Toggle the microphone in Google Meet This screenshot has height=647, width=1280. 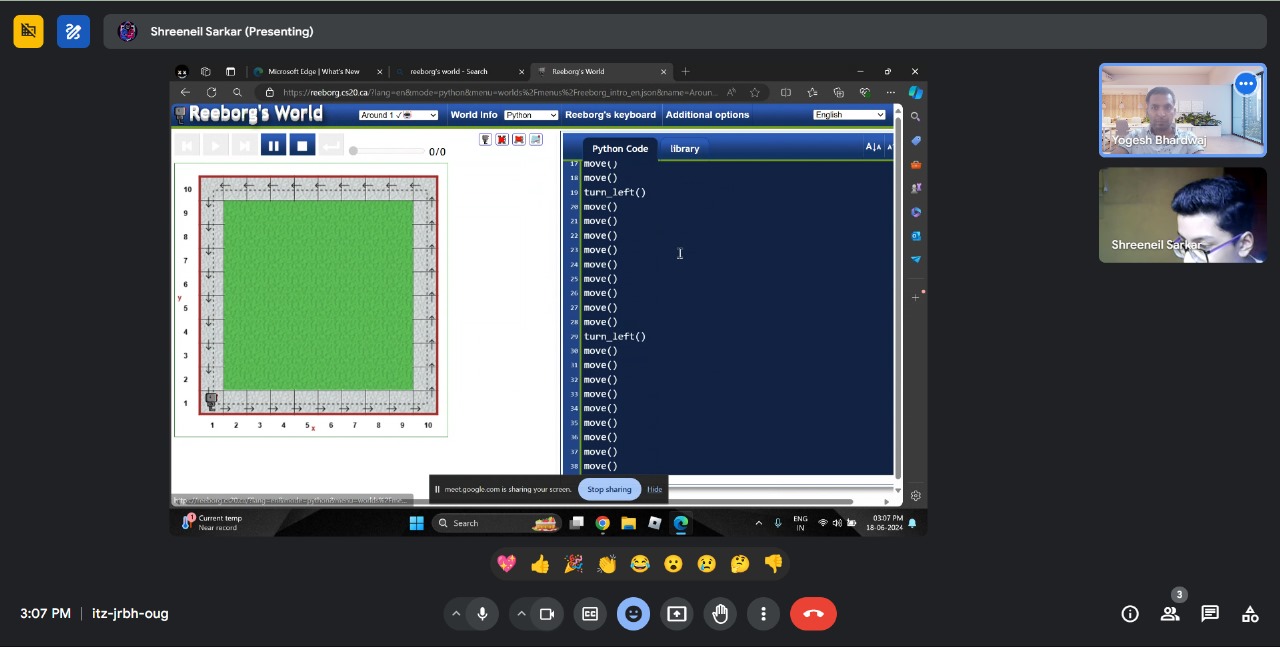pos(482,614)
